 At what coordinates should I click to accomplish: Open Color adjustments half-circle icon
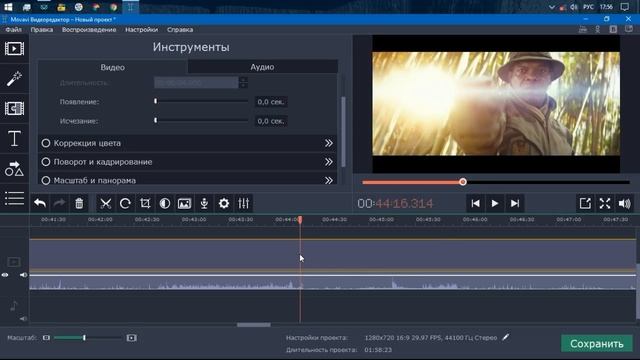(x=165, y=203)
